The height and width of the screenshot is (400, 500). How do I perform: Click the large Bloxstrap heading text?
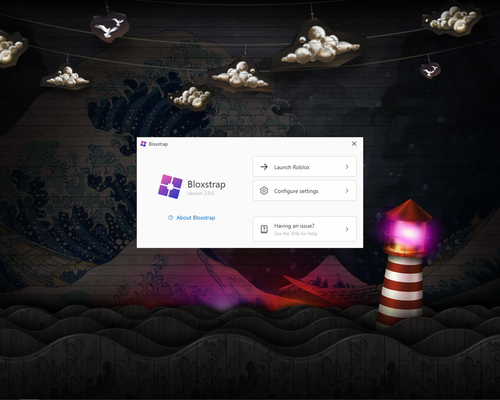click(206, 184)
